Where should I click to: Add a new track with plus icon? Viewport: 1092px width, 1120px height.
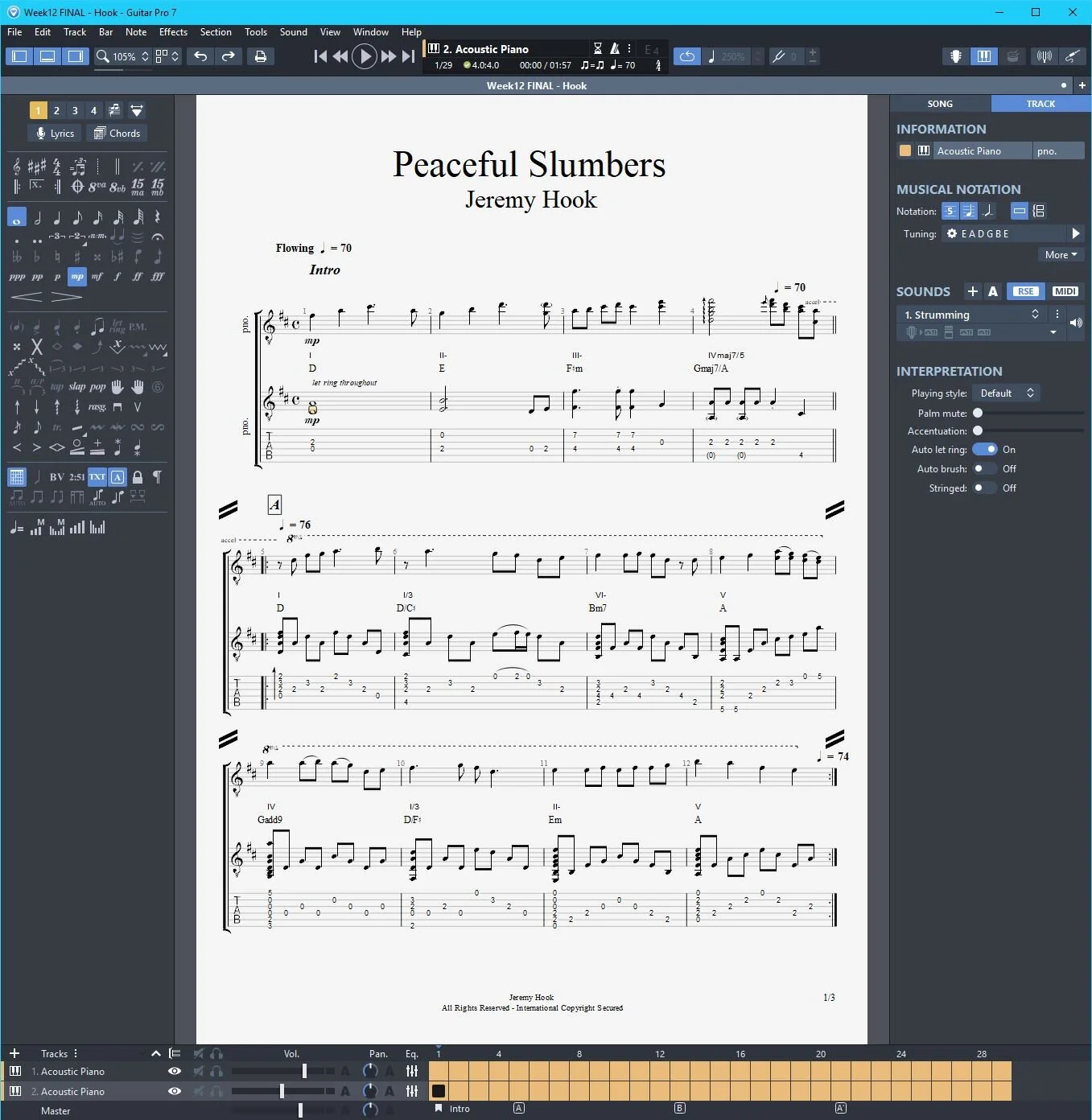(x=14, y=1053)
